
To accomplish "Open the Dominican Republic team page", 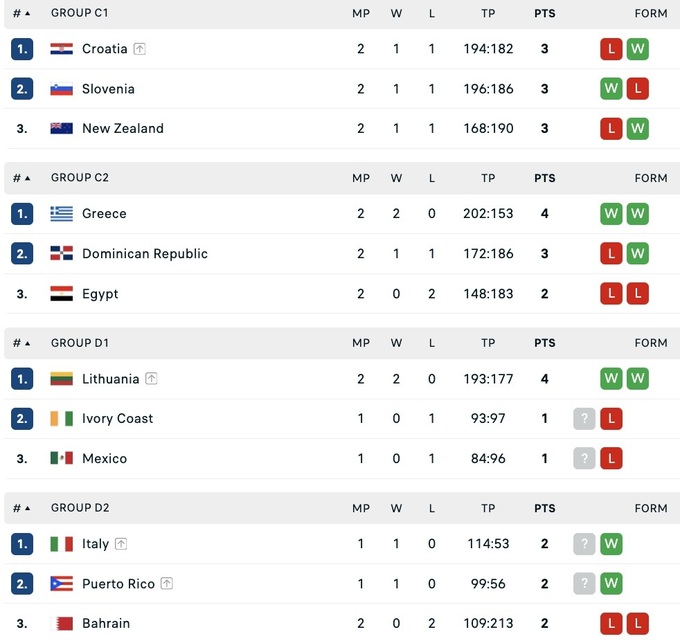I will 145,254.
